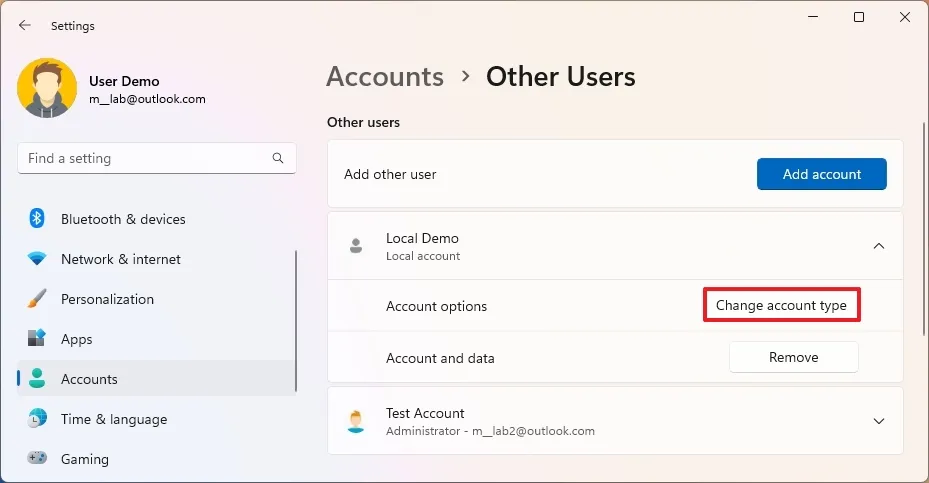Select the Bluetooth & devices icon
The height and width of the screenshot is (483, 929).
[37, 219]
